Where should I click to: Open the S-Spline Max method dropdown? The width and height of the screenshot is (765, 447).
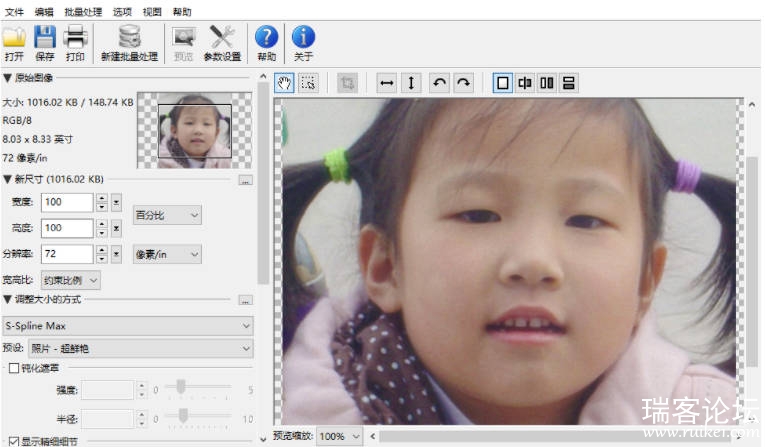(128, 325)
